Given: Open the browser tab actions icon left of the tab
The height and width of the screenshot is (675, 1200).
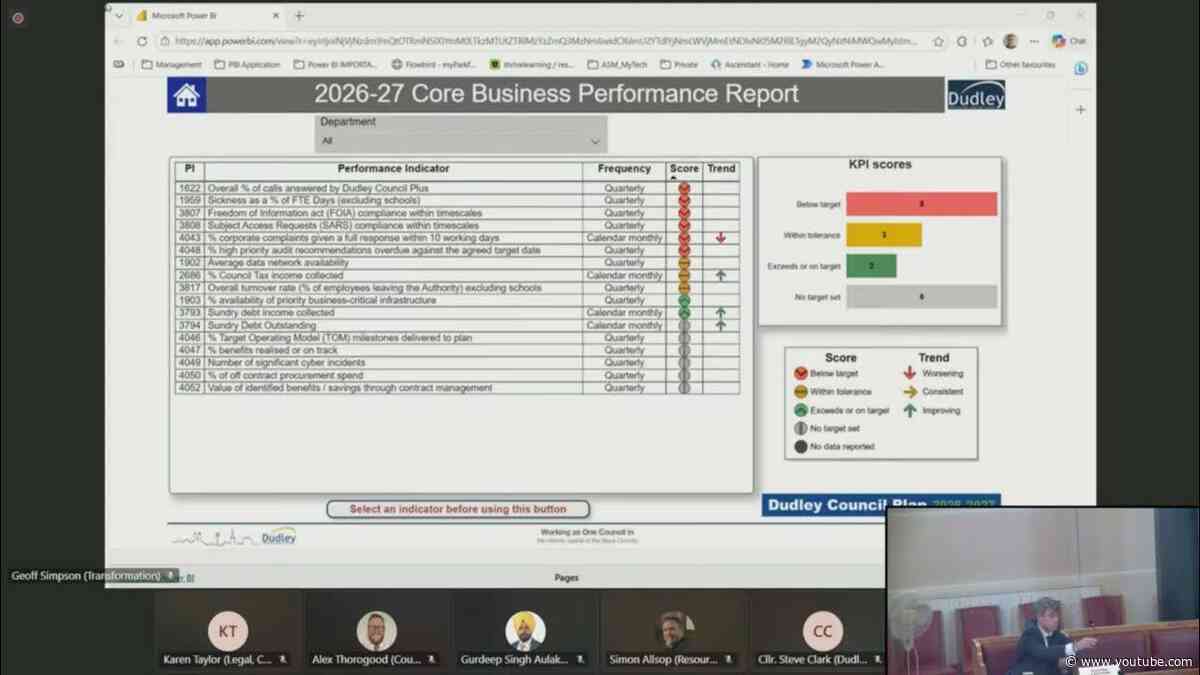Looking at the screenshot, I should coord(118,16).
